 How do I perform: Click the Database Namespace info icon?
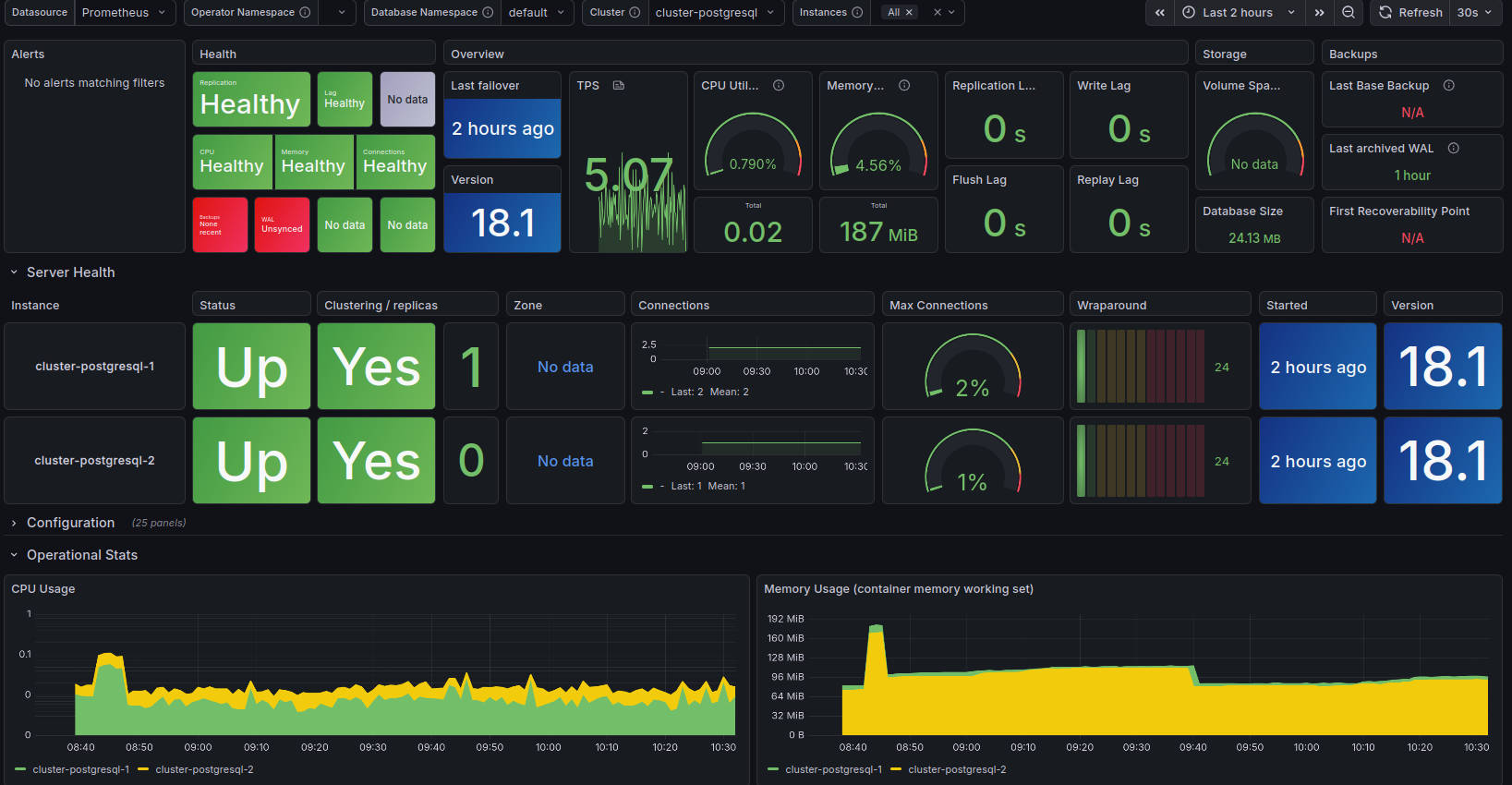click(x=488, y=12)
